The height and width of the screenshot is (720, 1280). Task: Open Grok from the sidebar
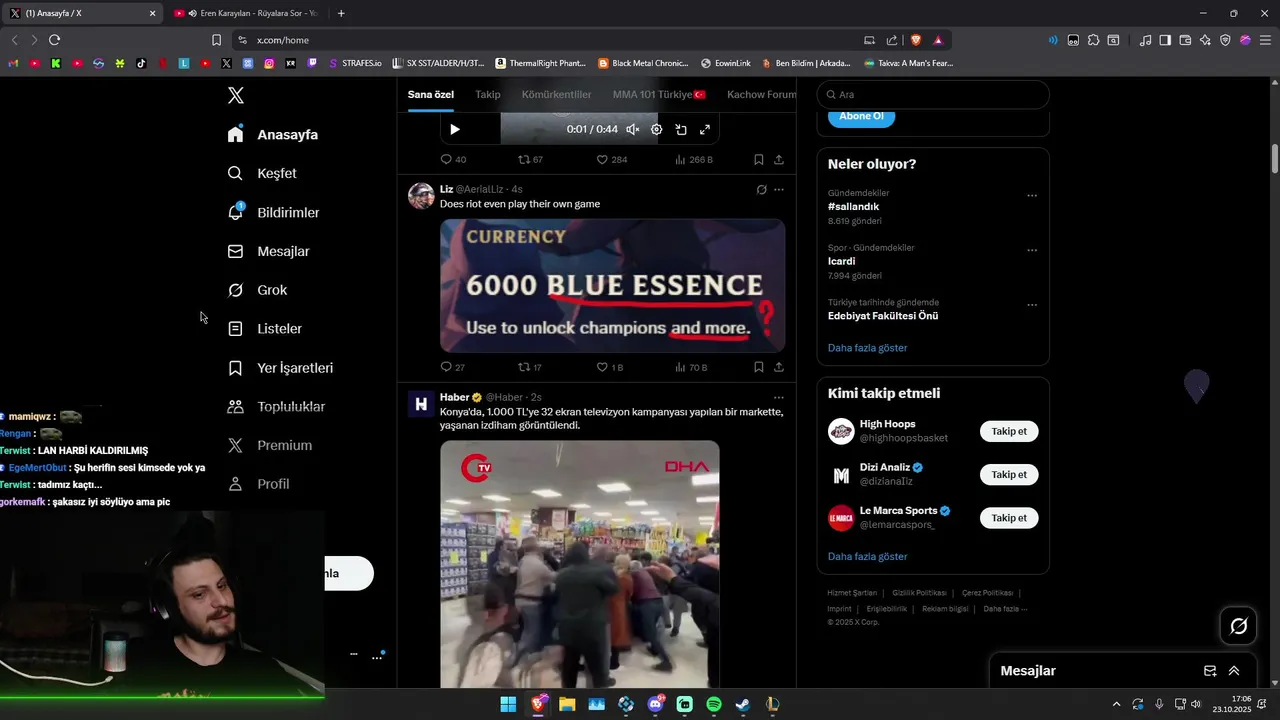[257, 290]
